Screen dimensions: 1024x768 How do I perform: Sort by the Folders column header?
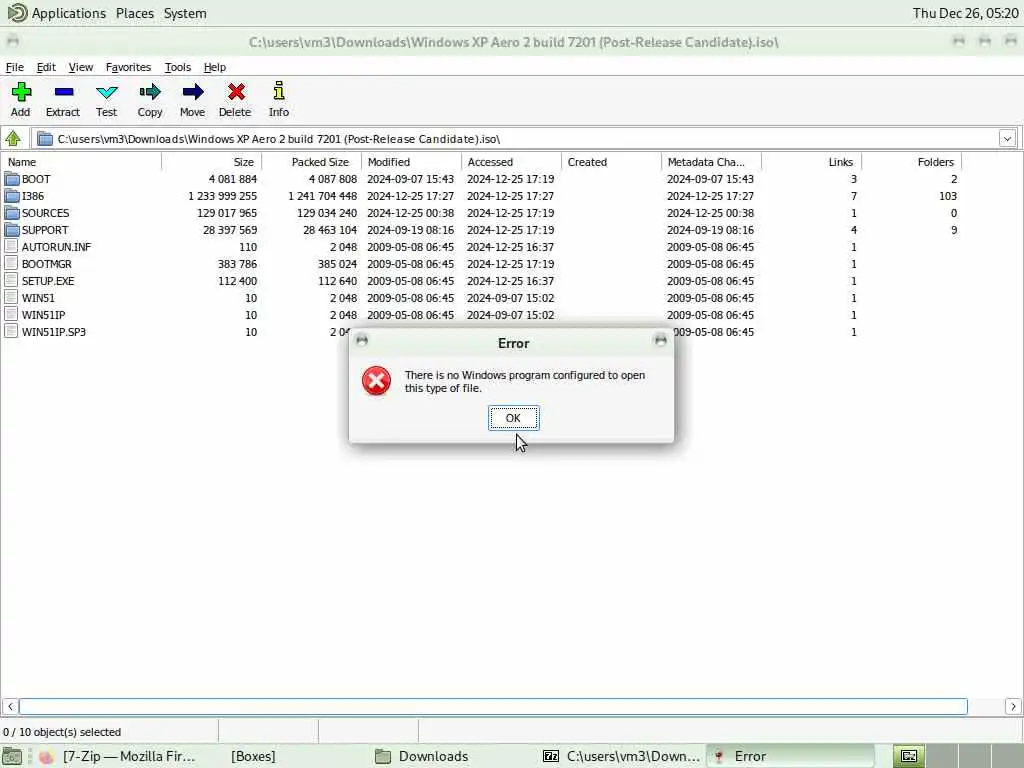912,162
